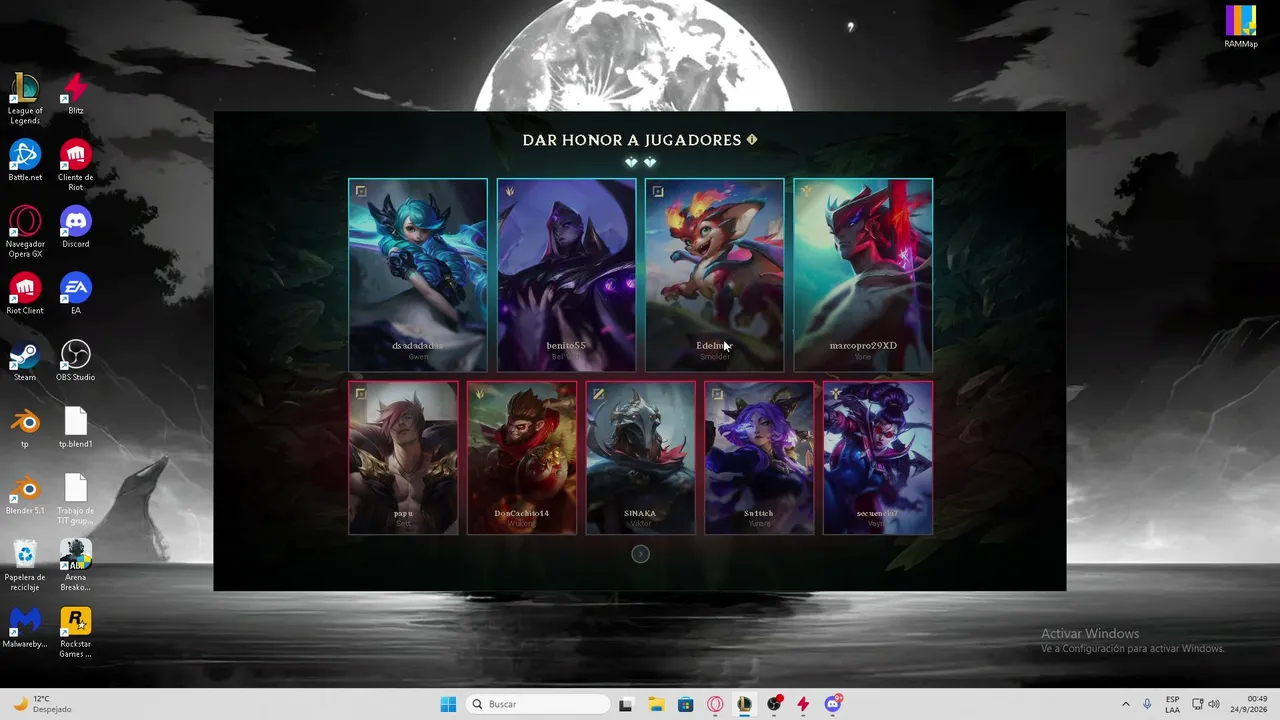
Task: Honor benito55 playing Bel'Veth
Action: [566, 275]
